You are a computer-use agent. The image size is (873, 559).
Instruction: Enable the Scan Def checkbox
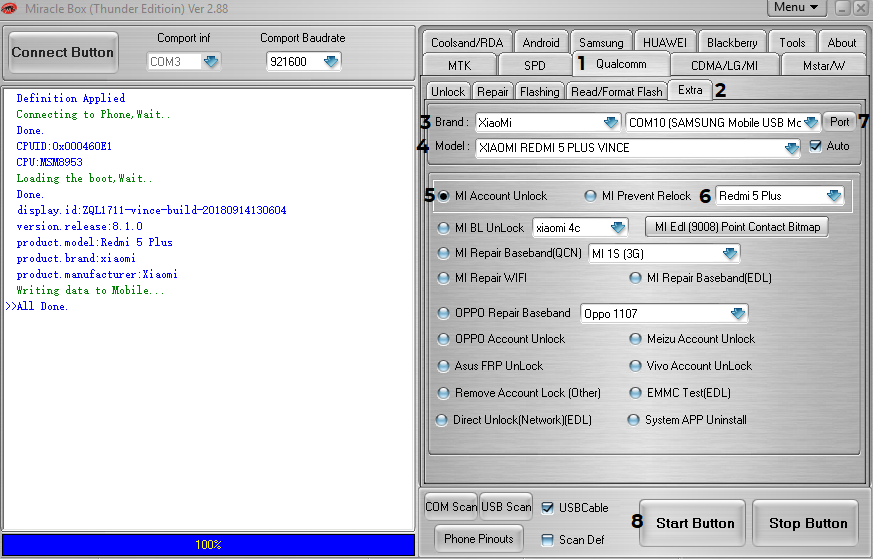tap(548, 540)
